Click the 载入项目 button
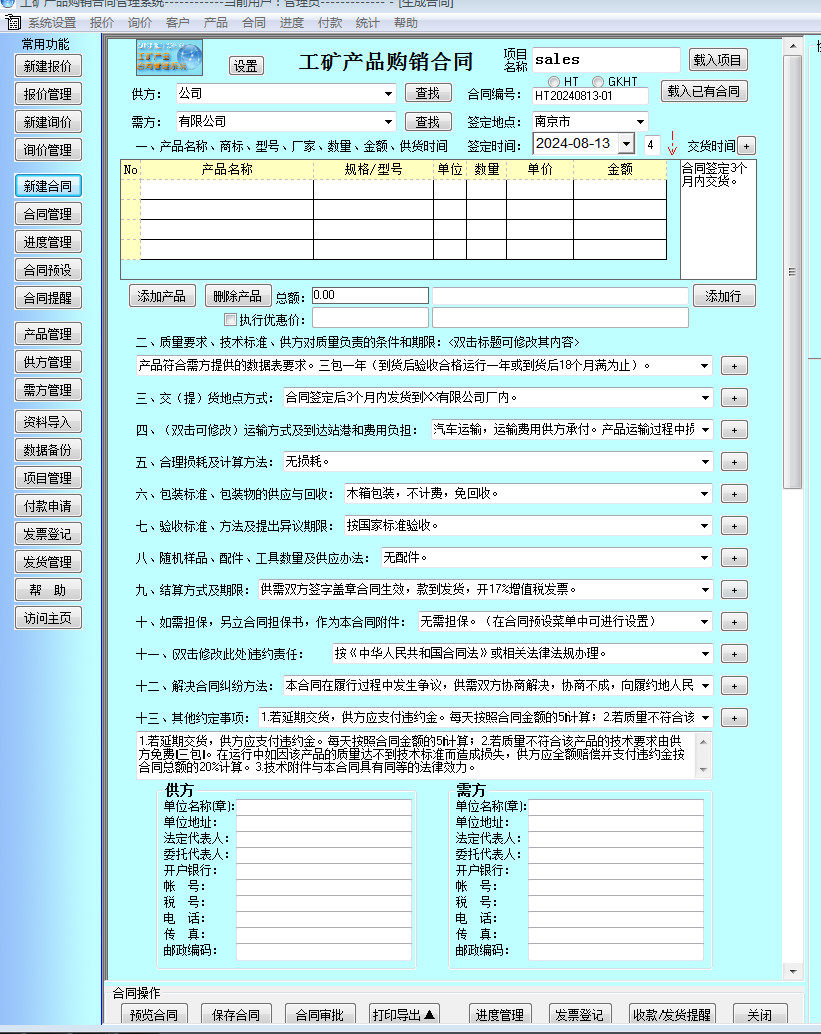 tap(717, 60)
